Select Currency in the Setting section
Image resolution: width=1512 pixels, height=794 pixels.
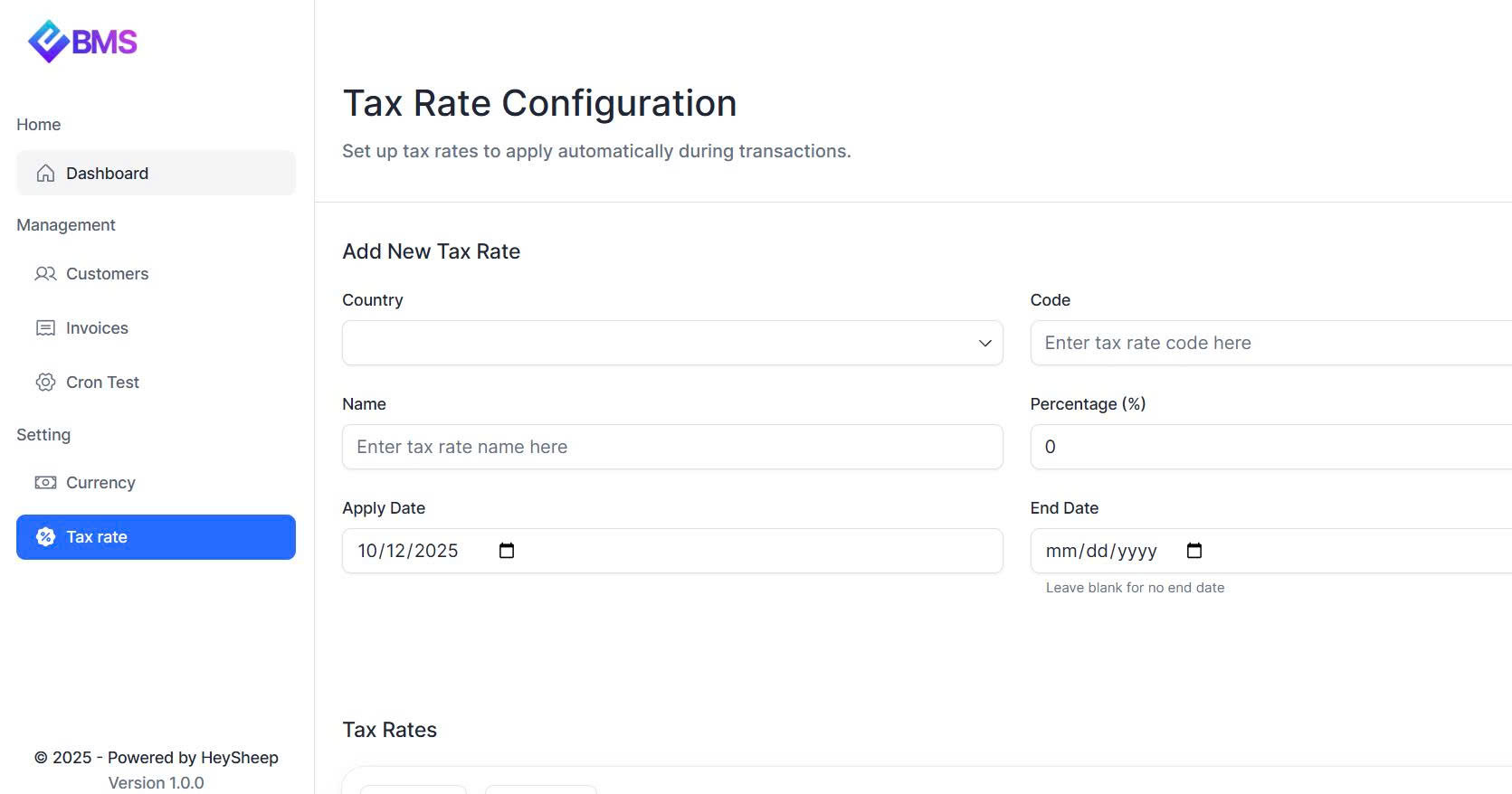(x=100, y=483)
